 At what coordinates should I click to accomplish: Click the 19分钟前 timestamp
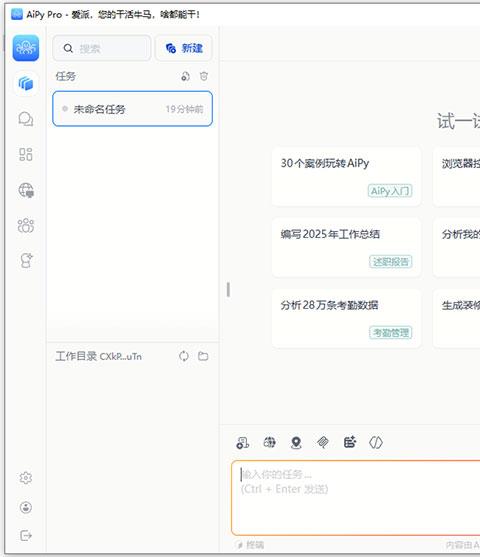pyautogui.click(x=184, y=109)
